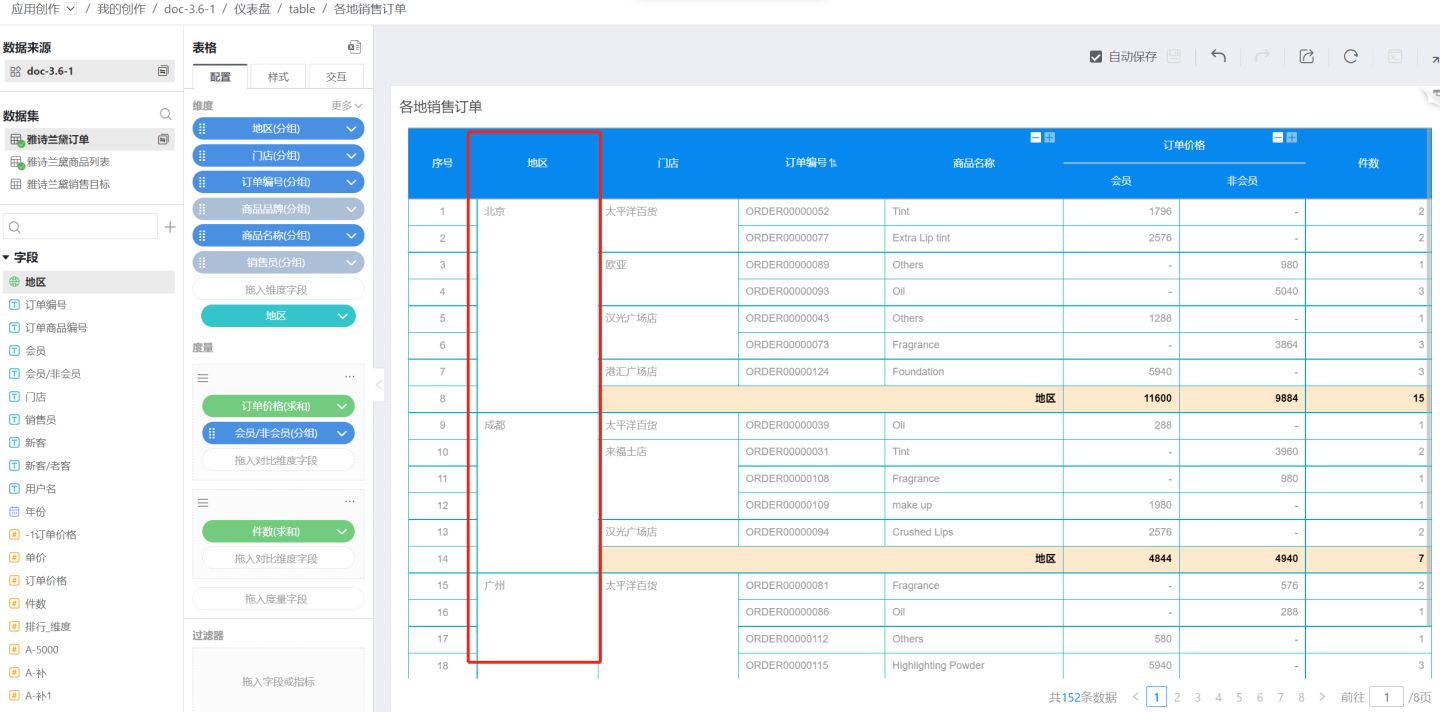Screen dimensions: 1440x712
Task: Click the refresh icon in the top toolbar
Action: click(x=1350, y=57)
